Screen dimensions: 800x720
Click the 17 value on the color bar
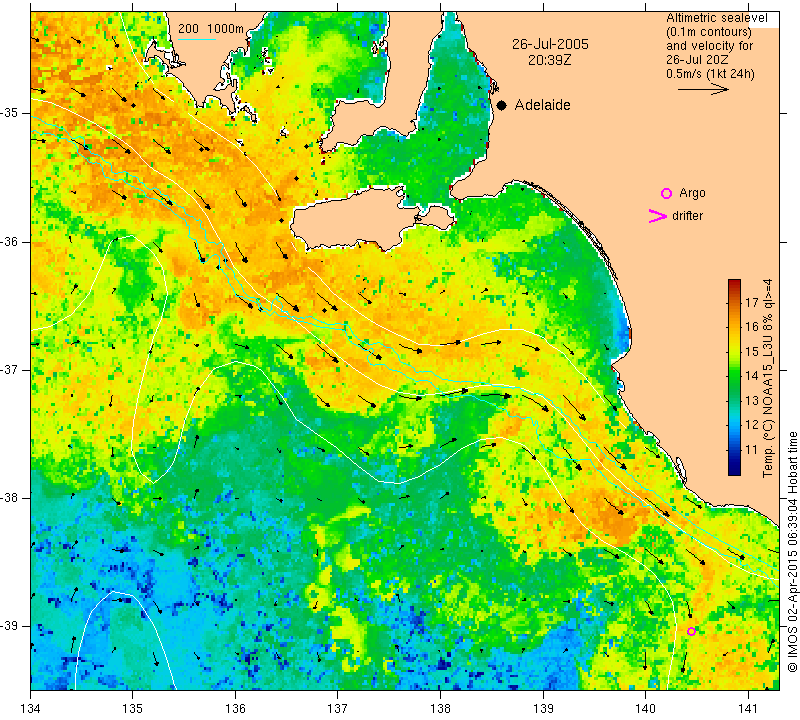(x=752, y=303)
